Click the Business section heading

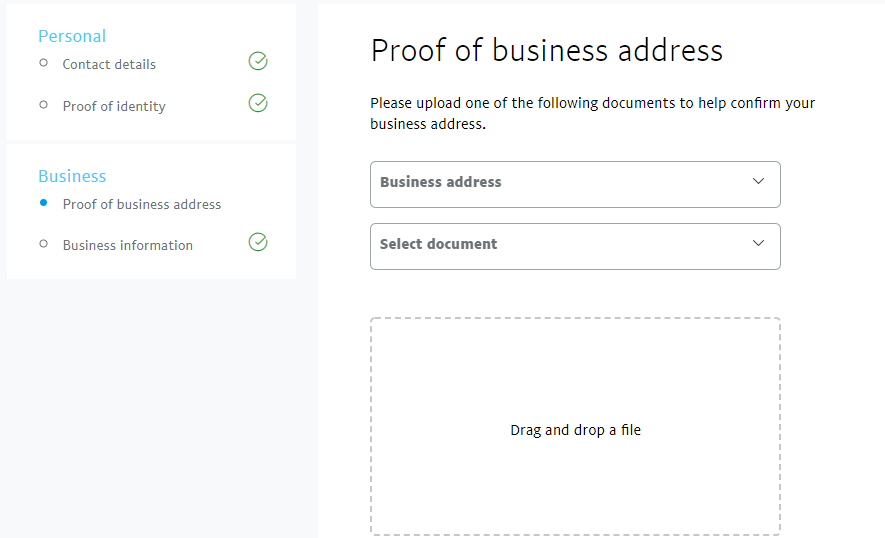tap(72, 176)
